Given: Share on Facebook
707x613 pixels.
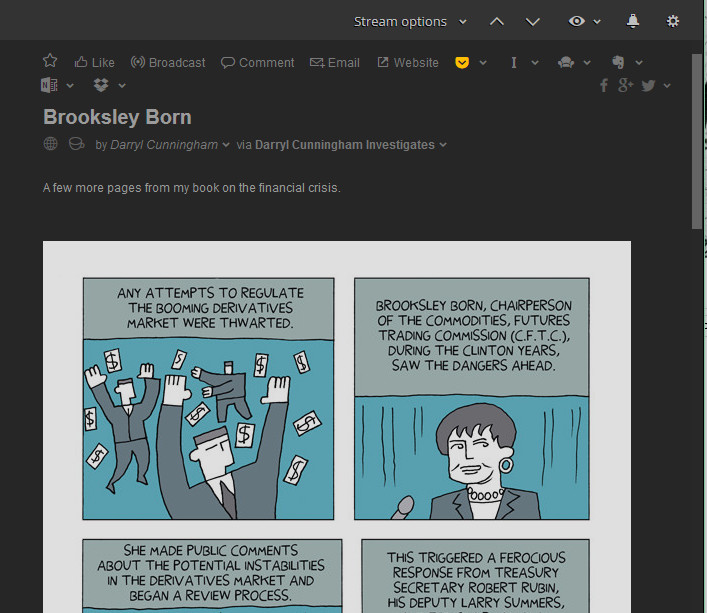Looking at the screenshot, I should point(604,85).
